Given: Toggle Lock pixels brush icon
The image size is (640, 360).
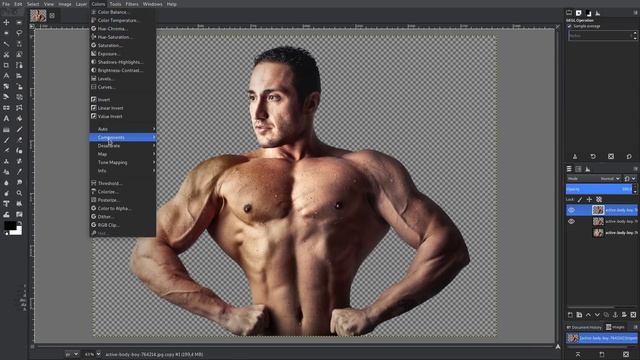Looking at the screenshot, I should (580, 200).
